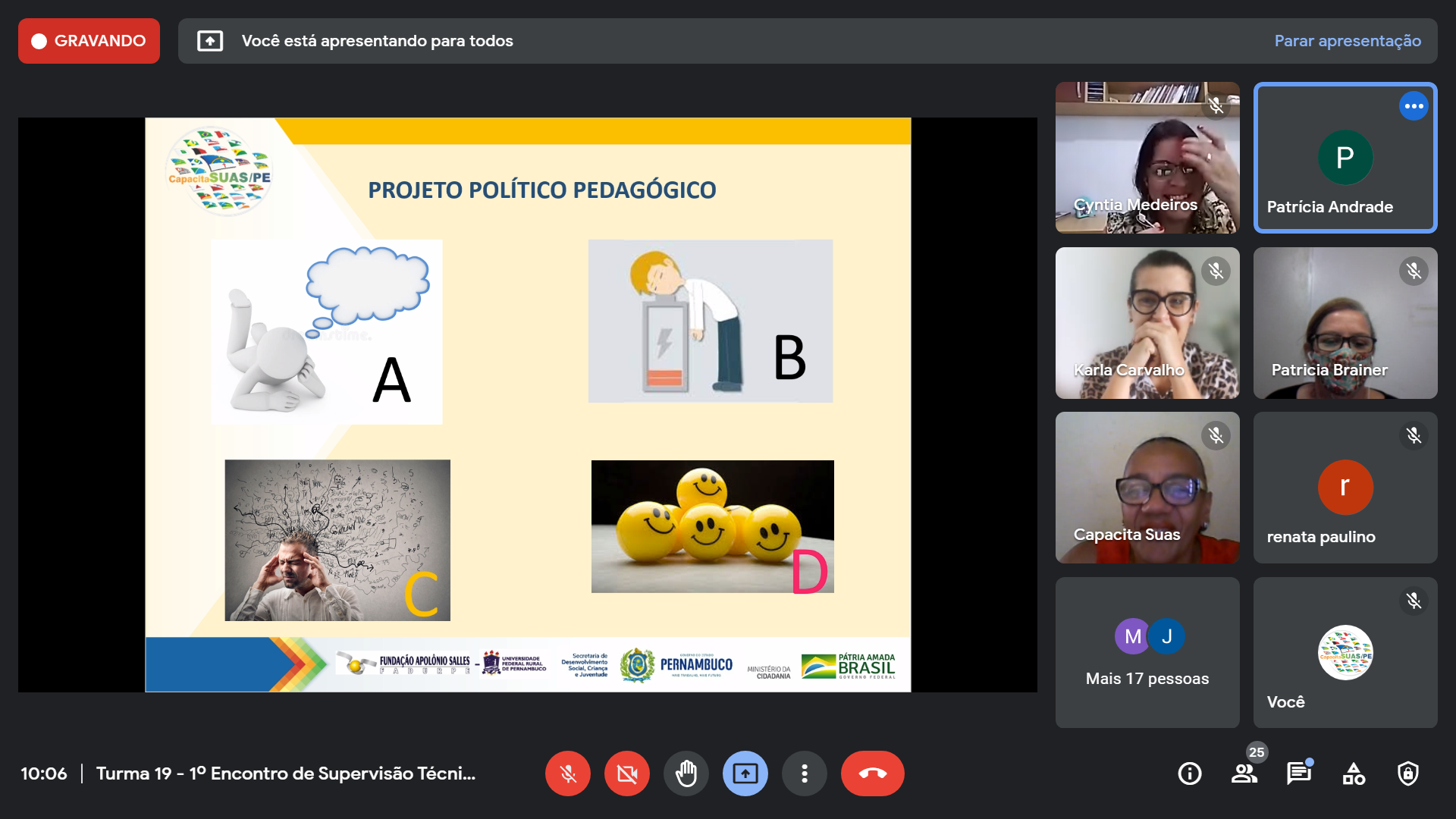1456x819 pixels.
Task: Select renata paulino participant tile
Action: [x=1345, y=488]
